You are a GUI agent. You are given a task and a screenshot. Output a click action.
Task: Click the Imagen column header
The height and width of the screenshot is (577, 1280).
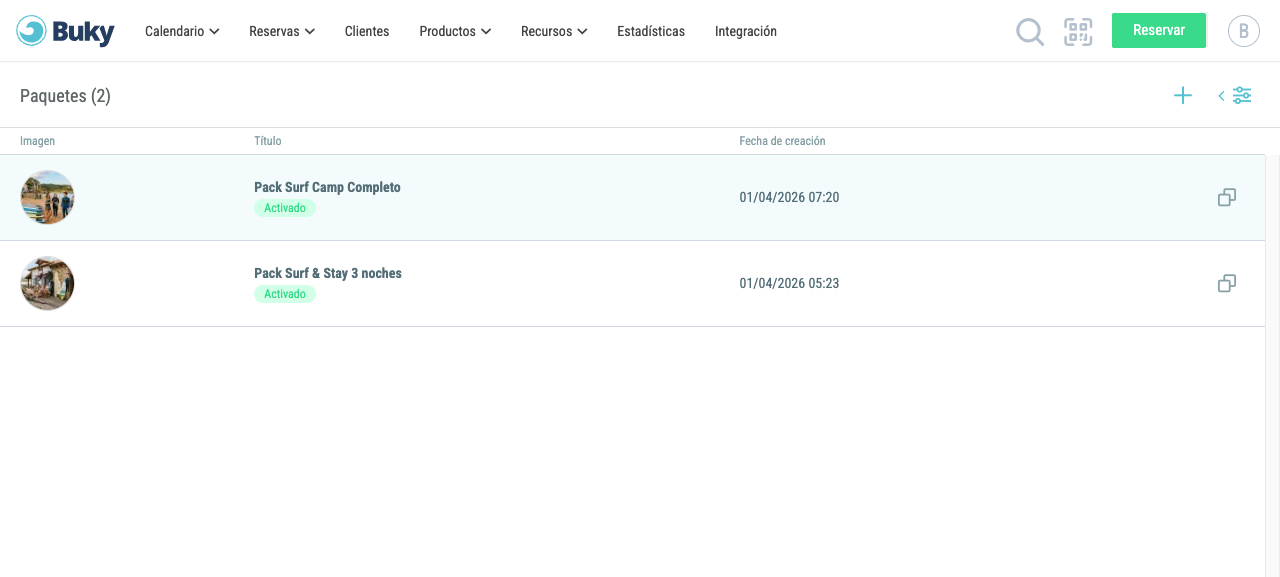coord(37,141)
